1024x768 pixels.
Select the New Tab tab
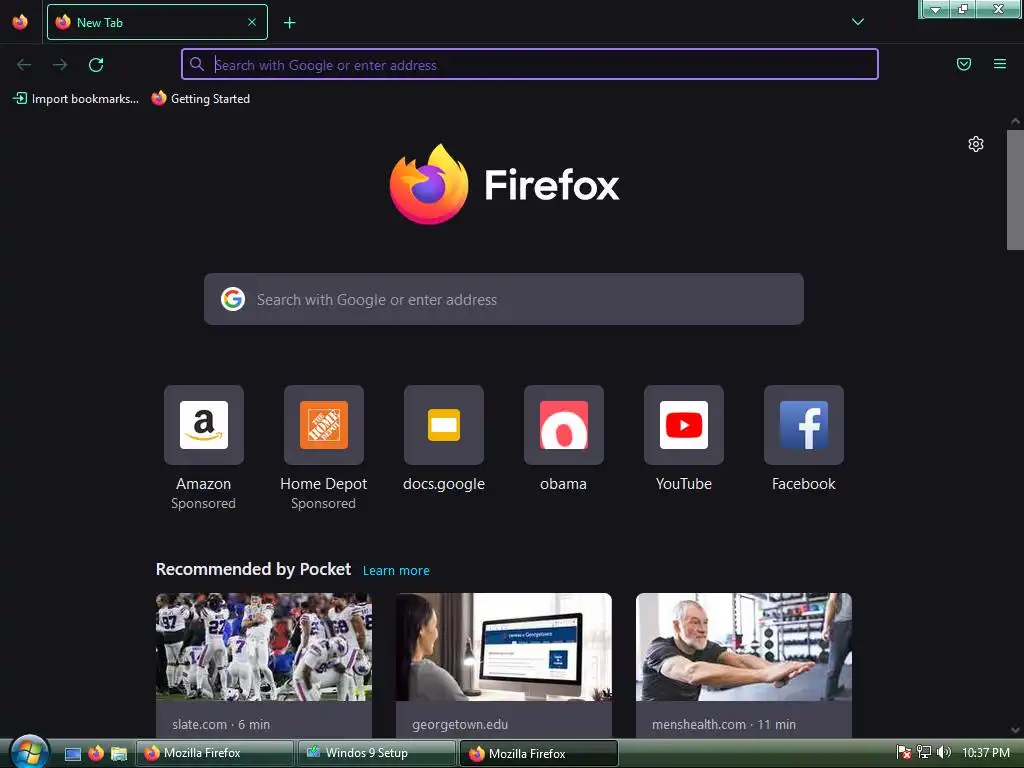point(157,22)
